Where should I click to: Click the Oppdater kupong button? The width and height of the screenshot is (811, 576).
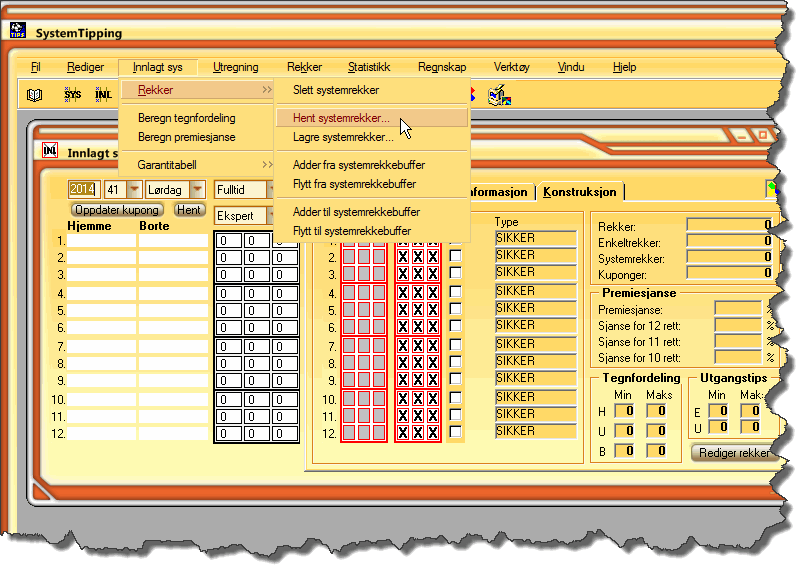[x=117, y=210]
